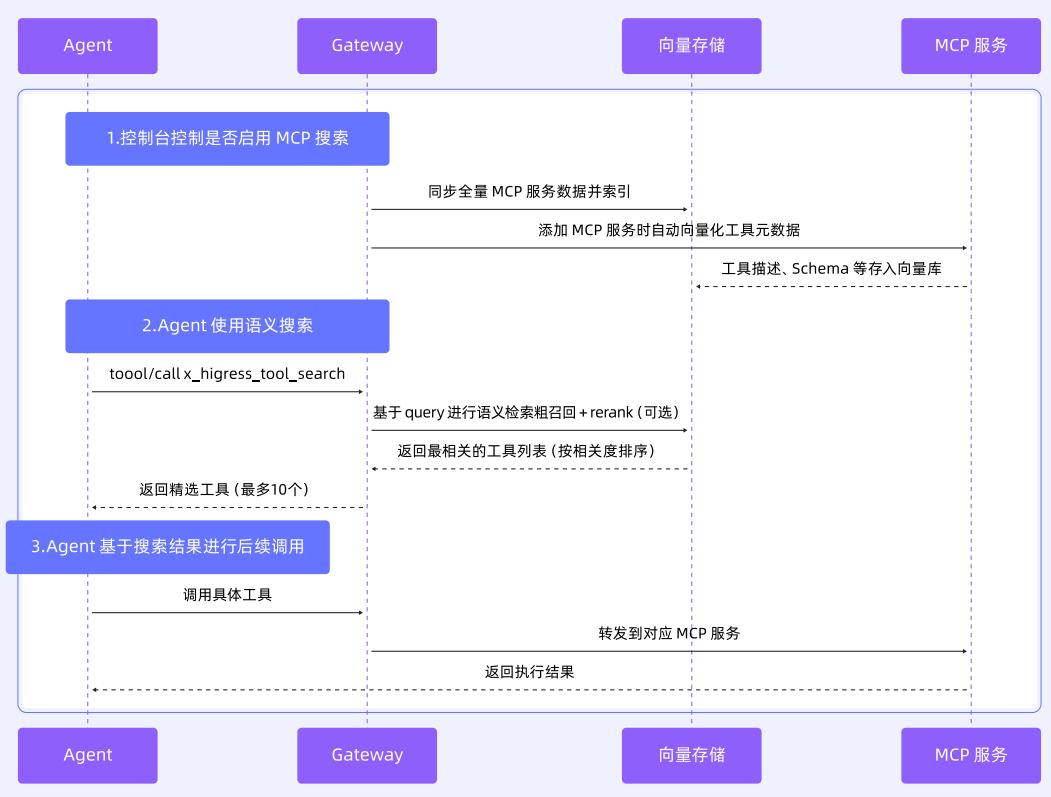Click the top 向量存储 participant box
Screen dimensions: 1051x797
coord(691,46)
